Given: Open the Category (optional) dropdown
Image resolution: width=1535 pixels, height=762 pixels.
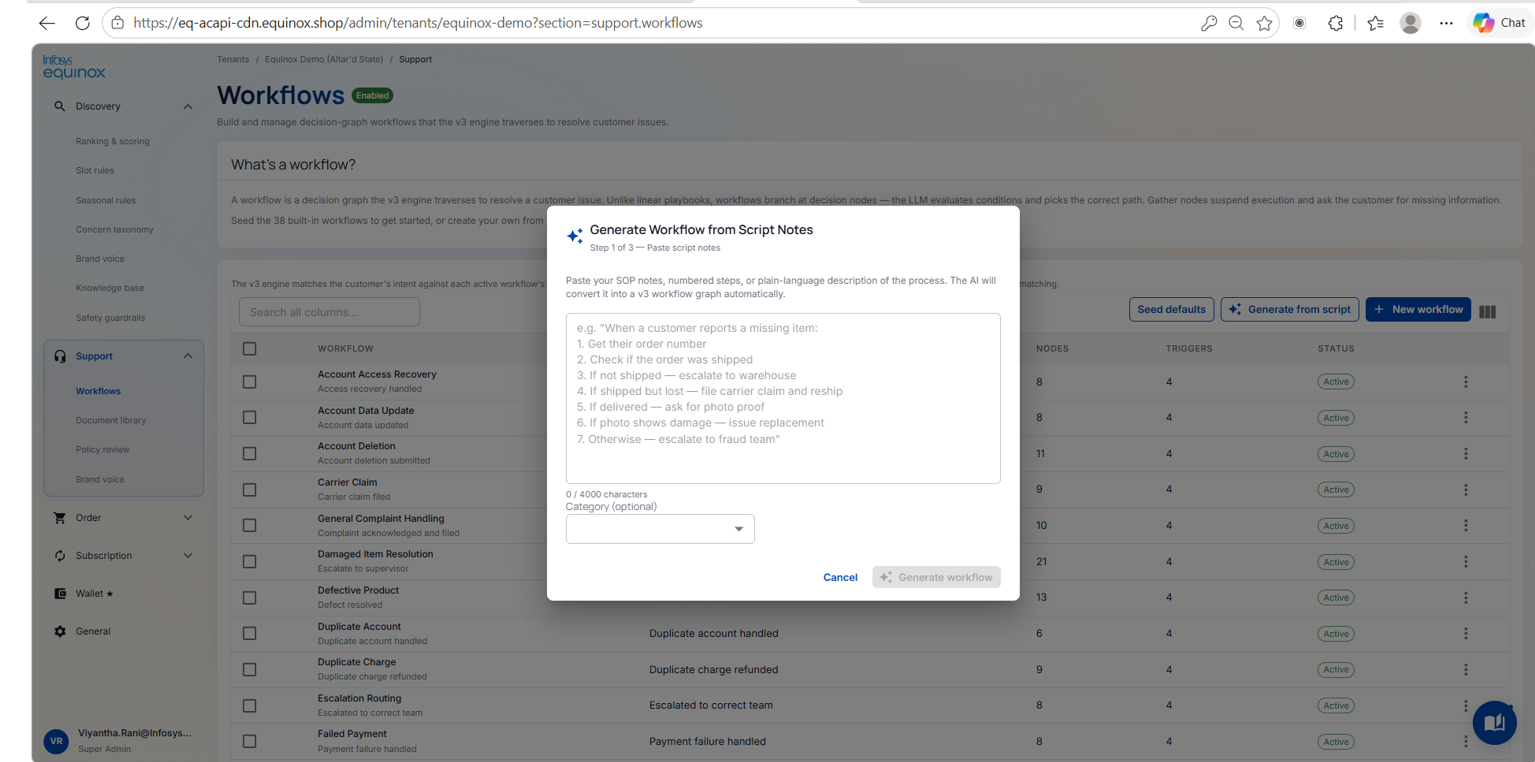Looking at the screenshot, I should (660, 529).
